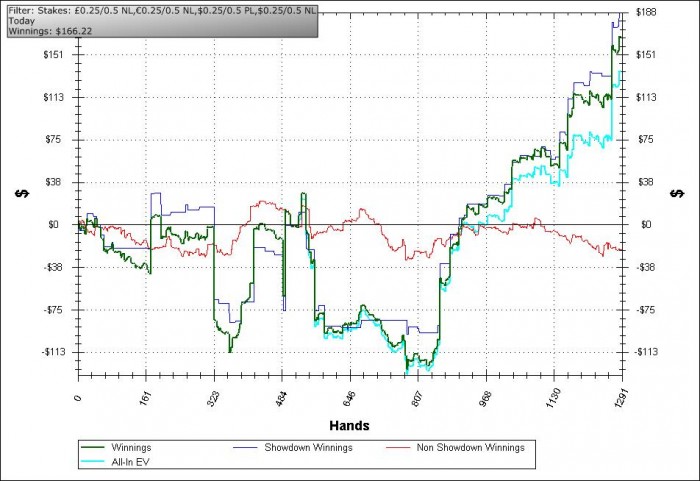The height and width of the screenshot is (481, 700).
Task: Click the right axis -$38 label
Action: pos(646,267)
